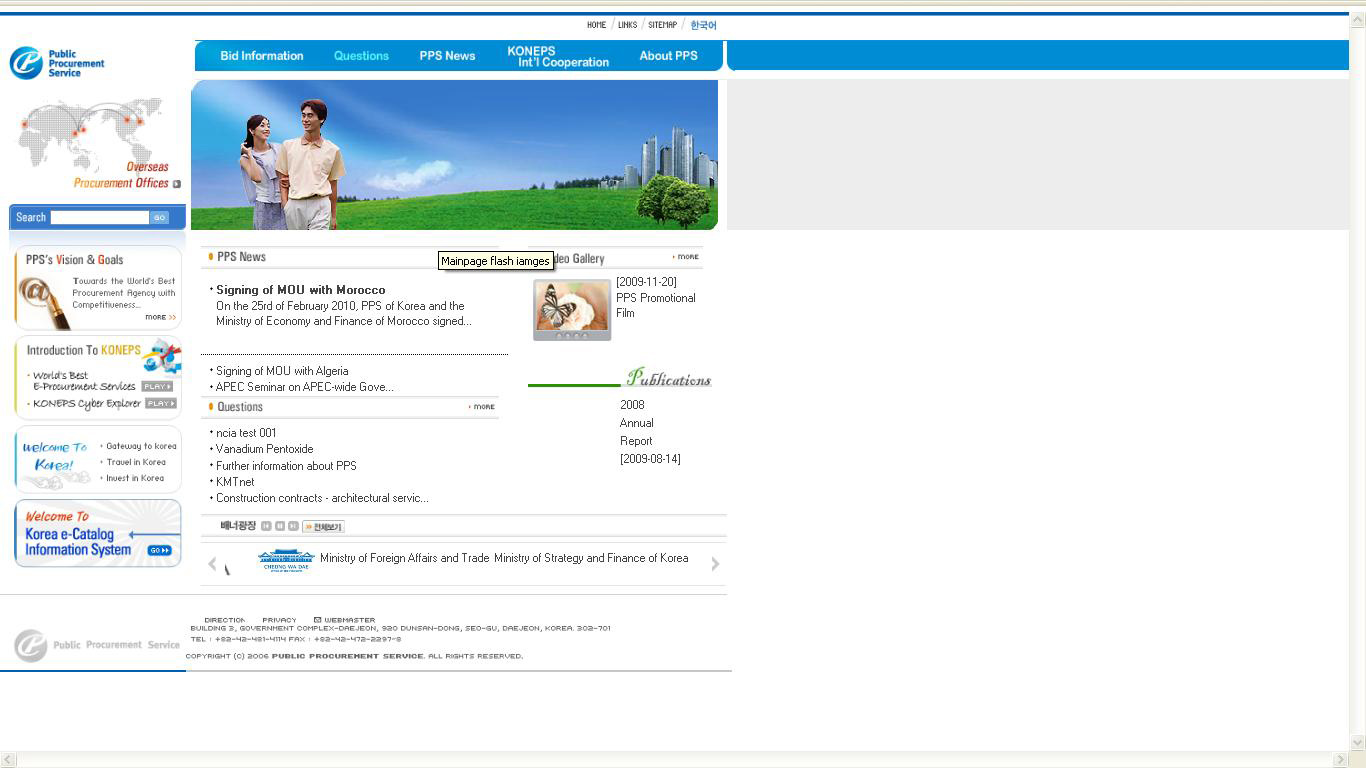Click the Public Procurement Service logo
The image size is (1366, 768).
(x=57, y=63)
